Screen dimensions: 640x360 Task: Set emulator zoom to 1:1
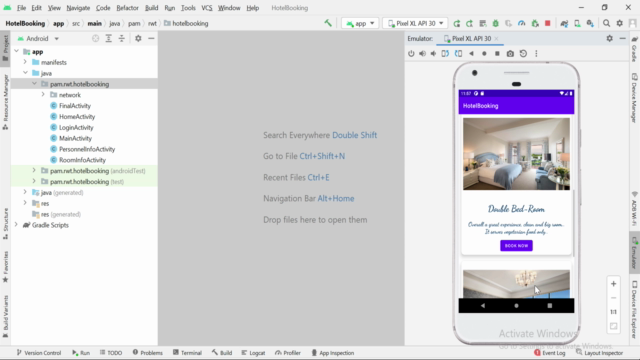[x=613, y=312]
